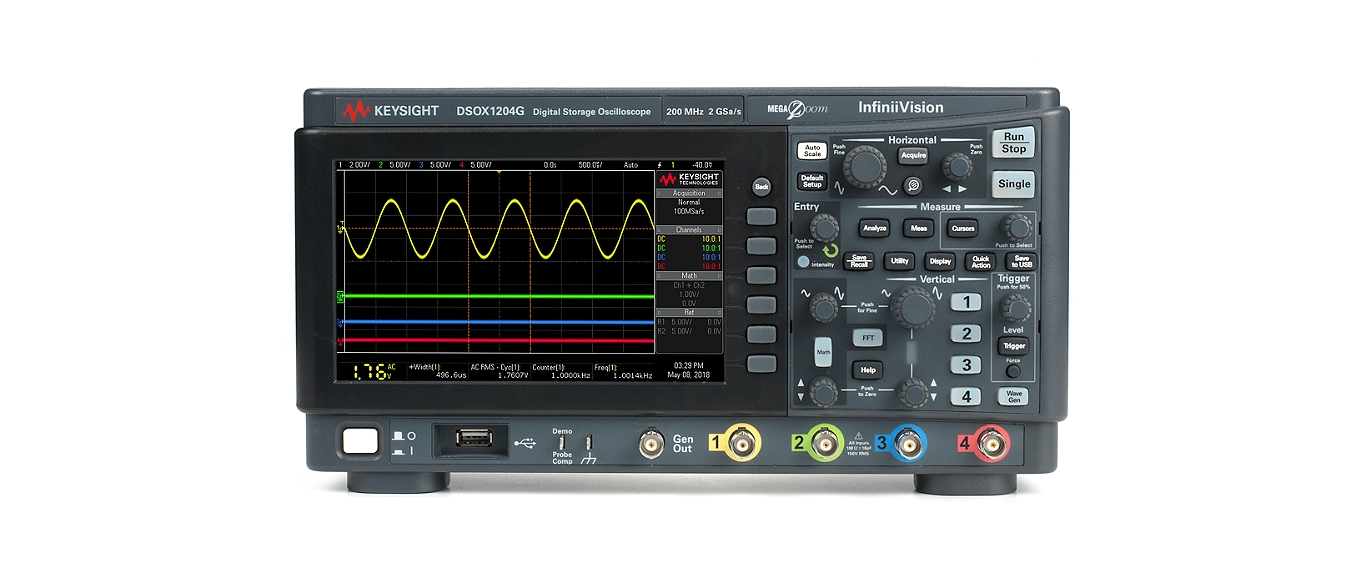Screen dimensions: 1366x561
Task: Open the Analyze menu
Action: (x=874, y=228)
